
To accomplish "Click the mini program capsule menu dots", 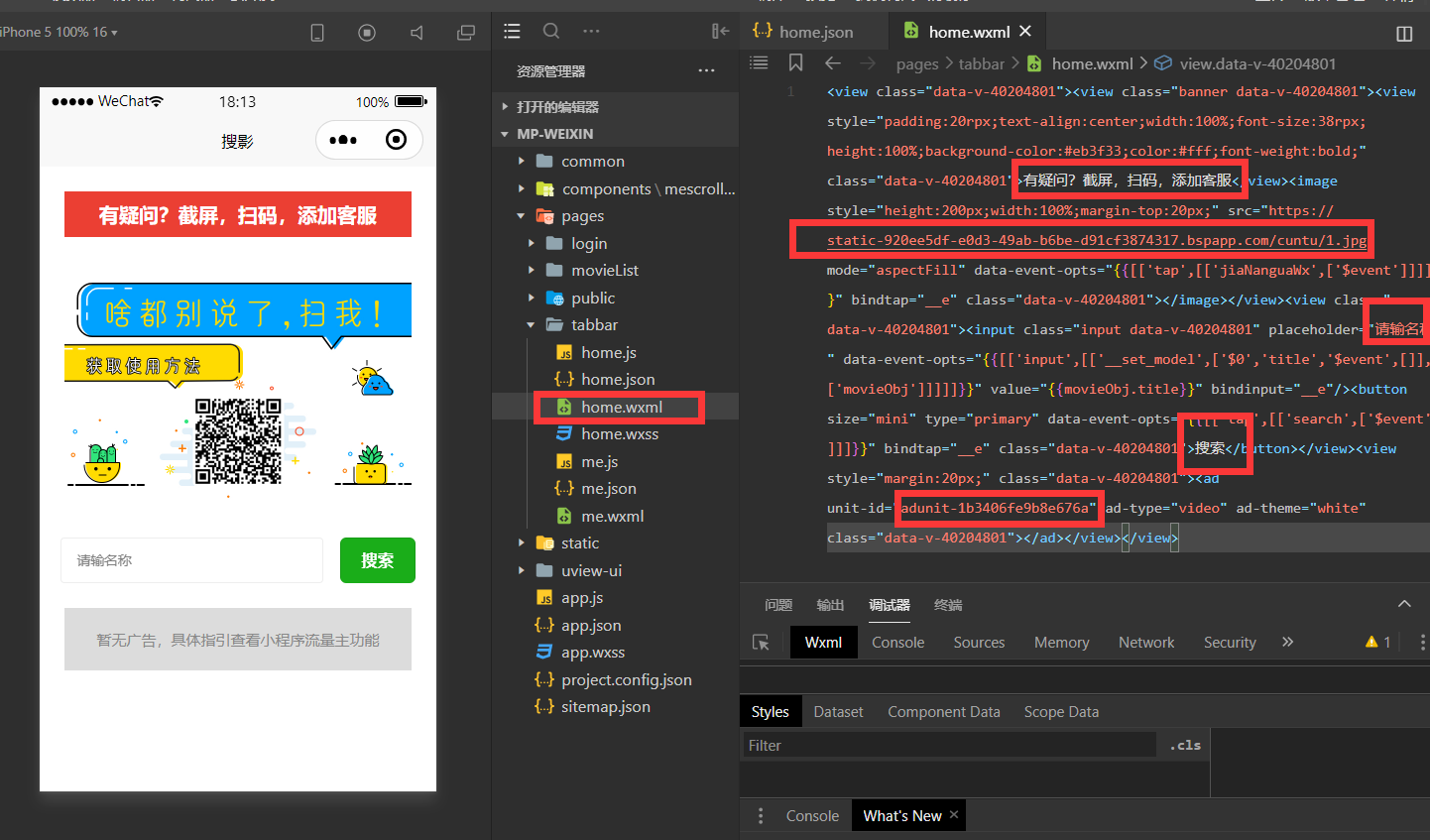I will point(343,140).
